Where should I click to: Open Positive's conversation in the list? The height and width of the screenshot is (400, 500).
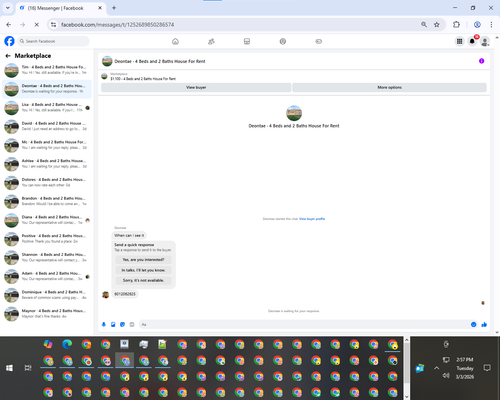point(47,239)
